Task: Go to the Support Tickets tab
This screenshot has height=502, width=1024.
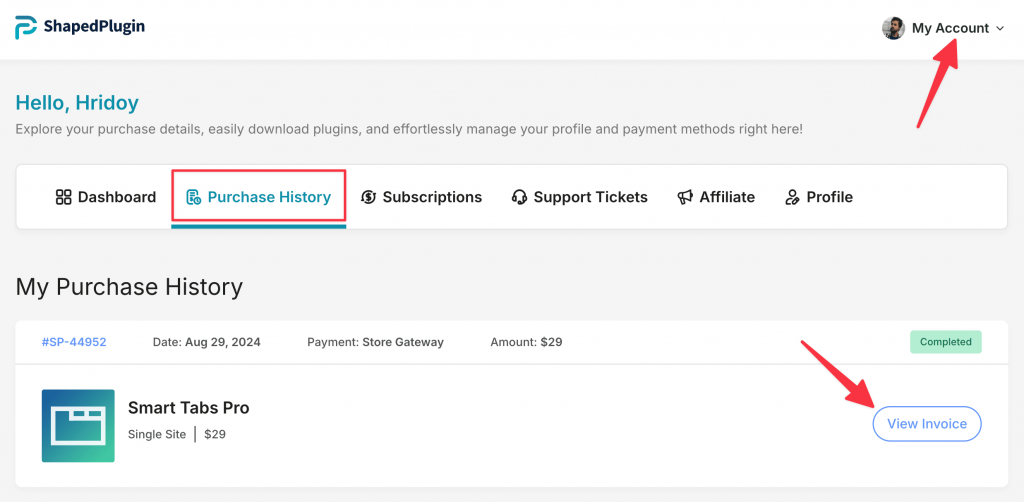Action: (580, 197)
